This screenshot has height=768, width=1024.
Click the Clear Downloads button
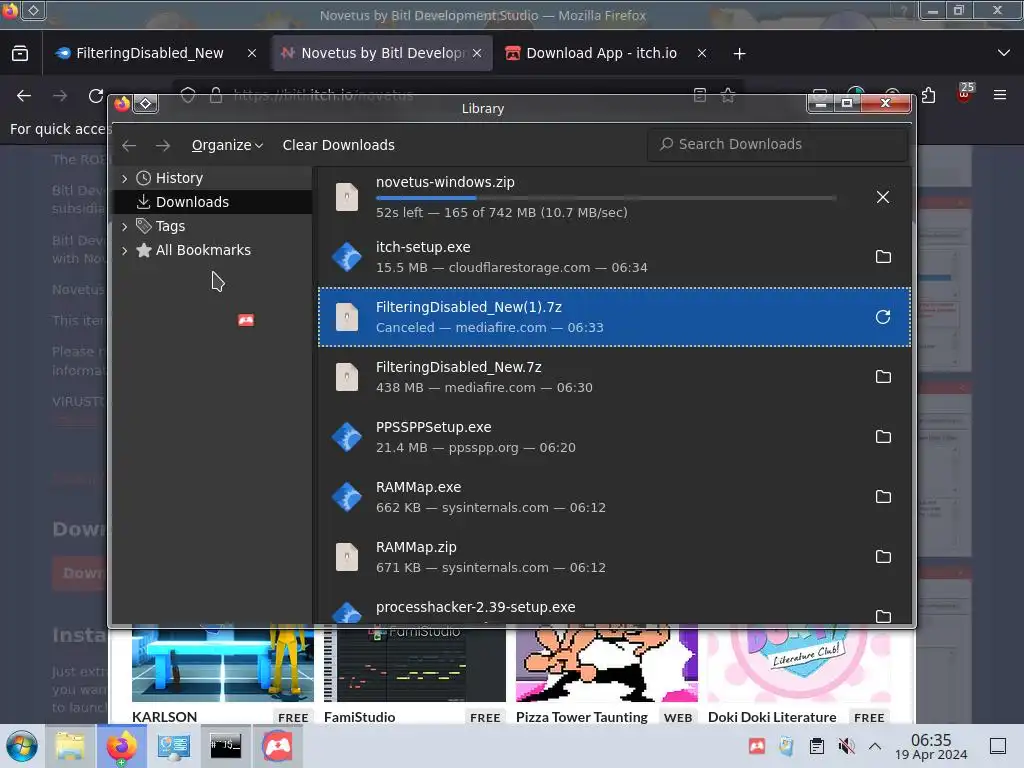click(x=338, y=145)
